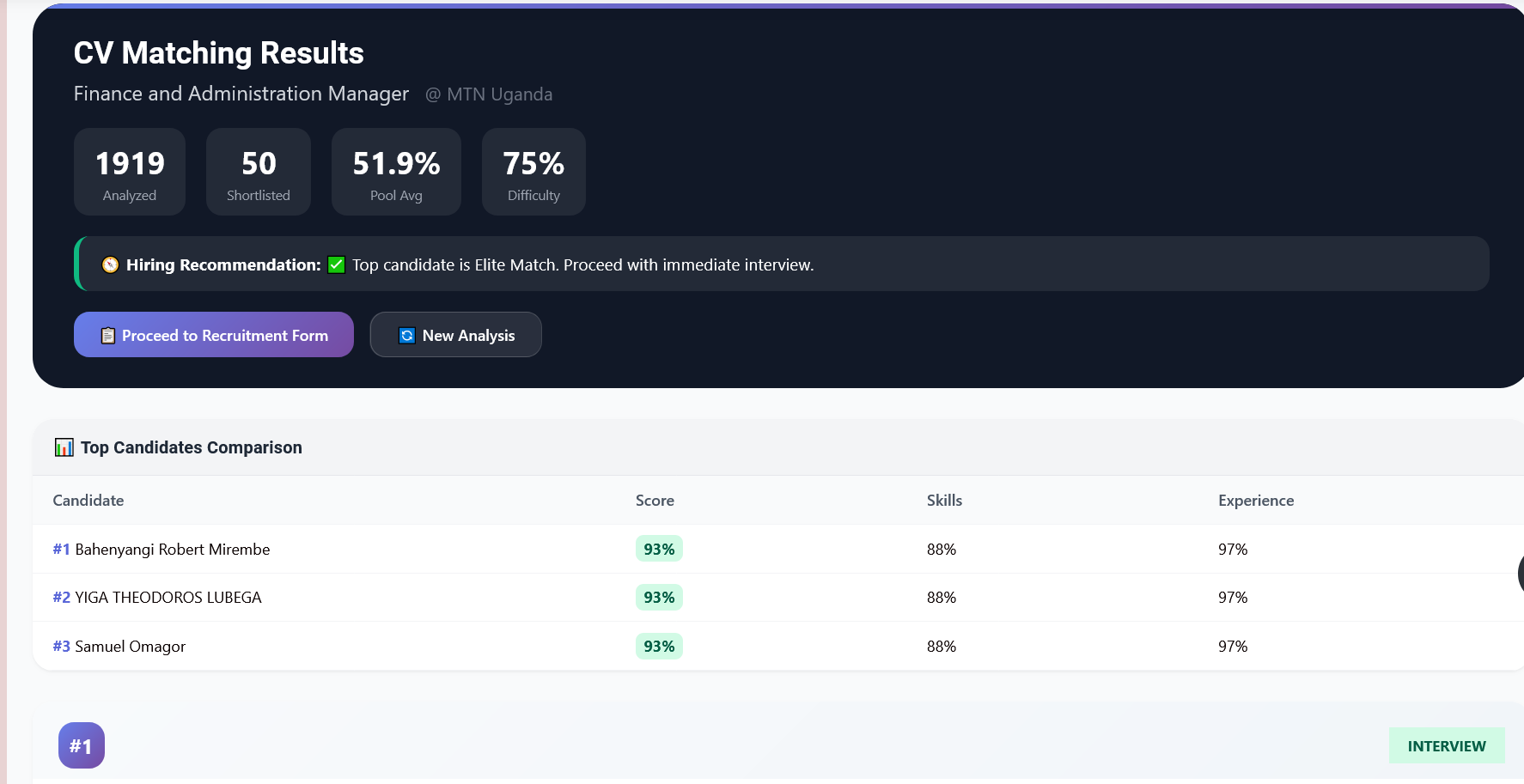The height and width of the screenshot is (784, 1524).
Task: Click the compass icon beside Hiring Recommendation
Action: [x=110, y=264]
